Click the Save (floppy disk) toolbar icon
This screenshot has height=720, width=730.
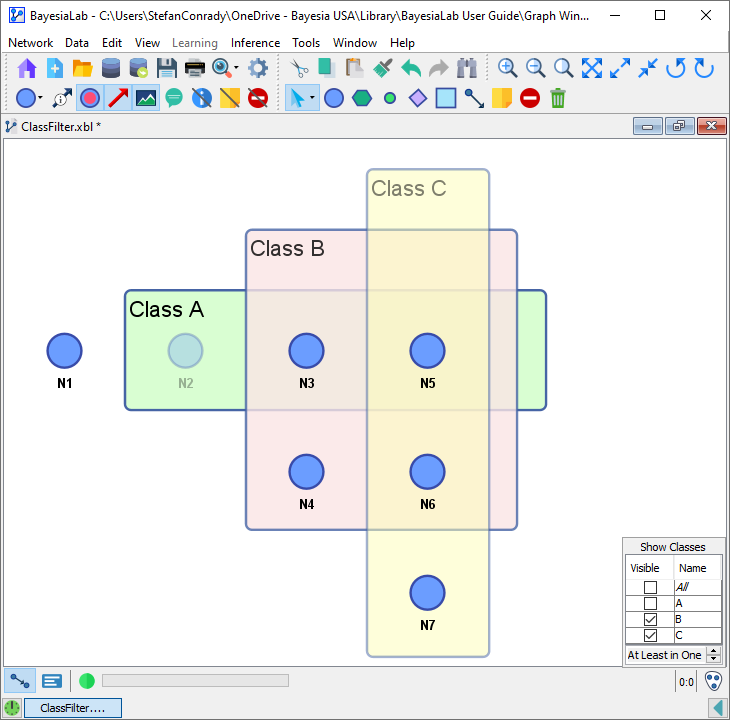pyautogui.click(x=166, y=68)
